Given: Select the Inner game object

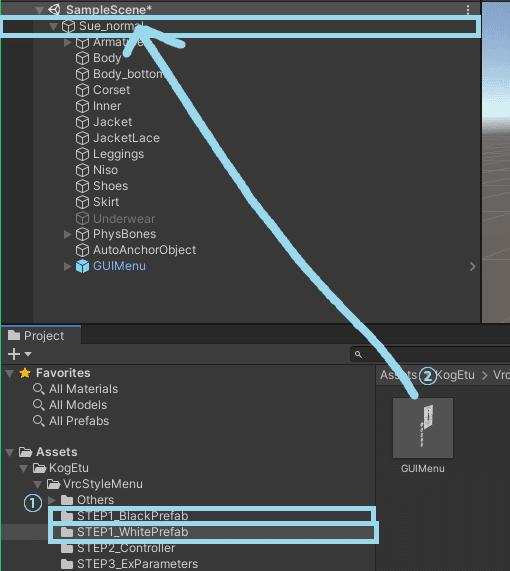Looking at the screenshot, I should click(107, 106).
